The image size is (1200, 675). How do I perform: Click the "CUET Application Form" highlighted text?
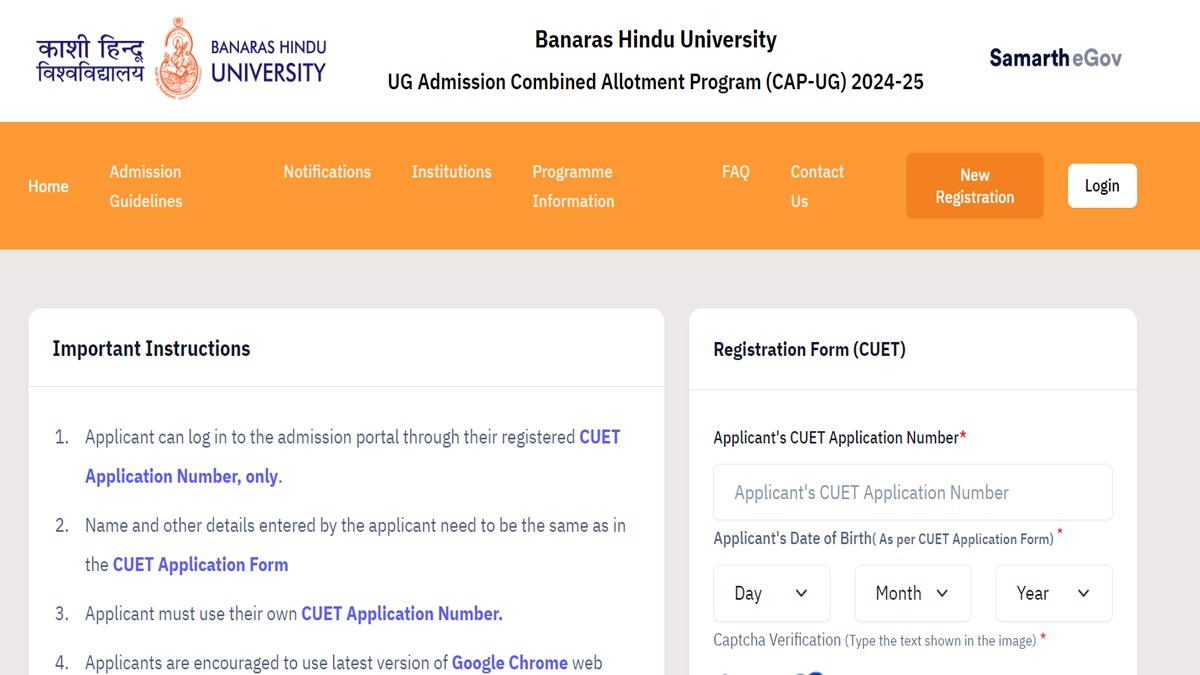coord(200,565)
